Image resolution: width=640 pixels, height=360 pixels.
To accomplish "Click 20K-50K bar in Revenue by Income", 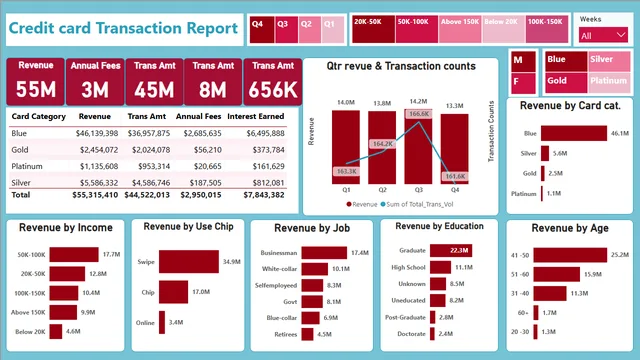I will tap(67, 273).
